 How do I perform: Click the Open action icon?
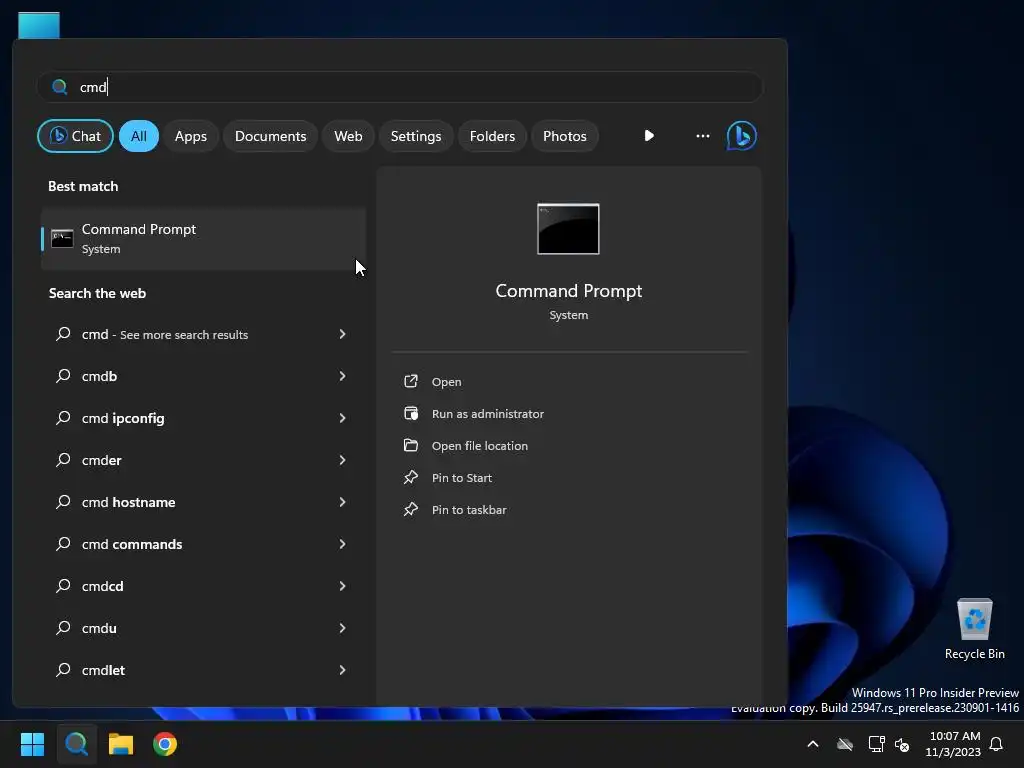tap(411, 381)
